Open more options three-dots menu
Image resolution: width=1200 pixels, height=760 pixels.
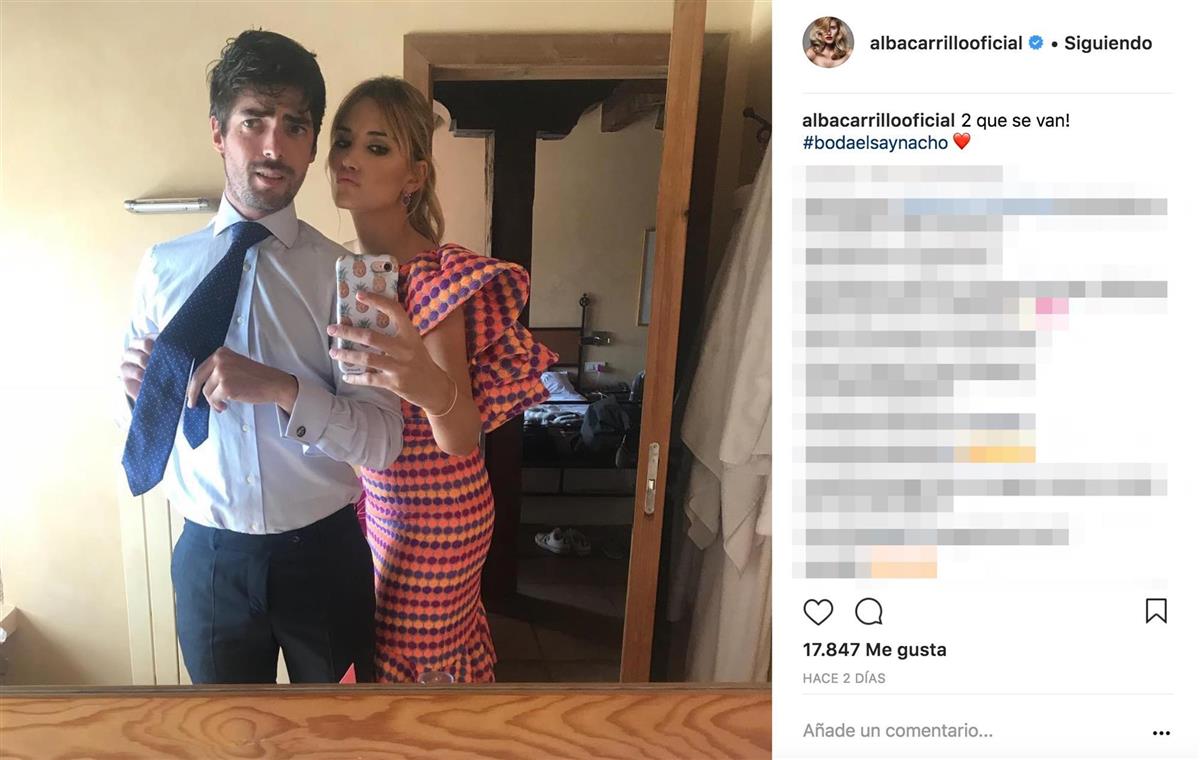pyautogui.click(x=1161, y=733)
